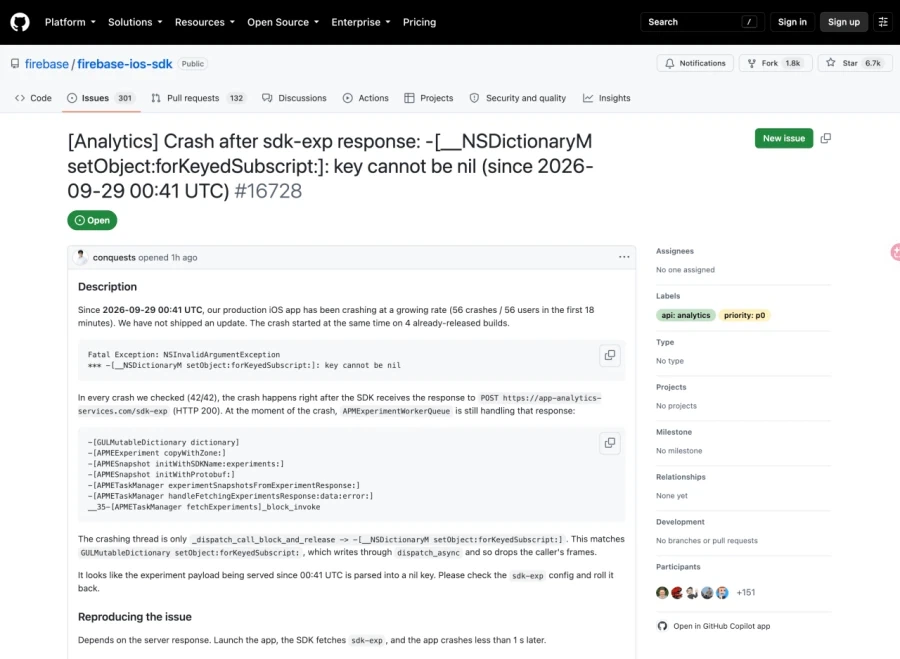The height and width of the screenshot is (659, 900).
Task: Open the firebase-ios-sdk repository link
Action: (x=125, y=64)
